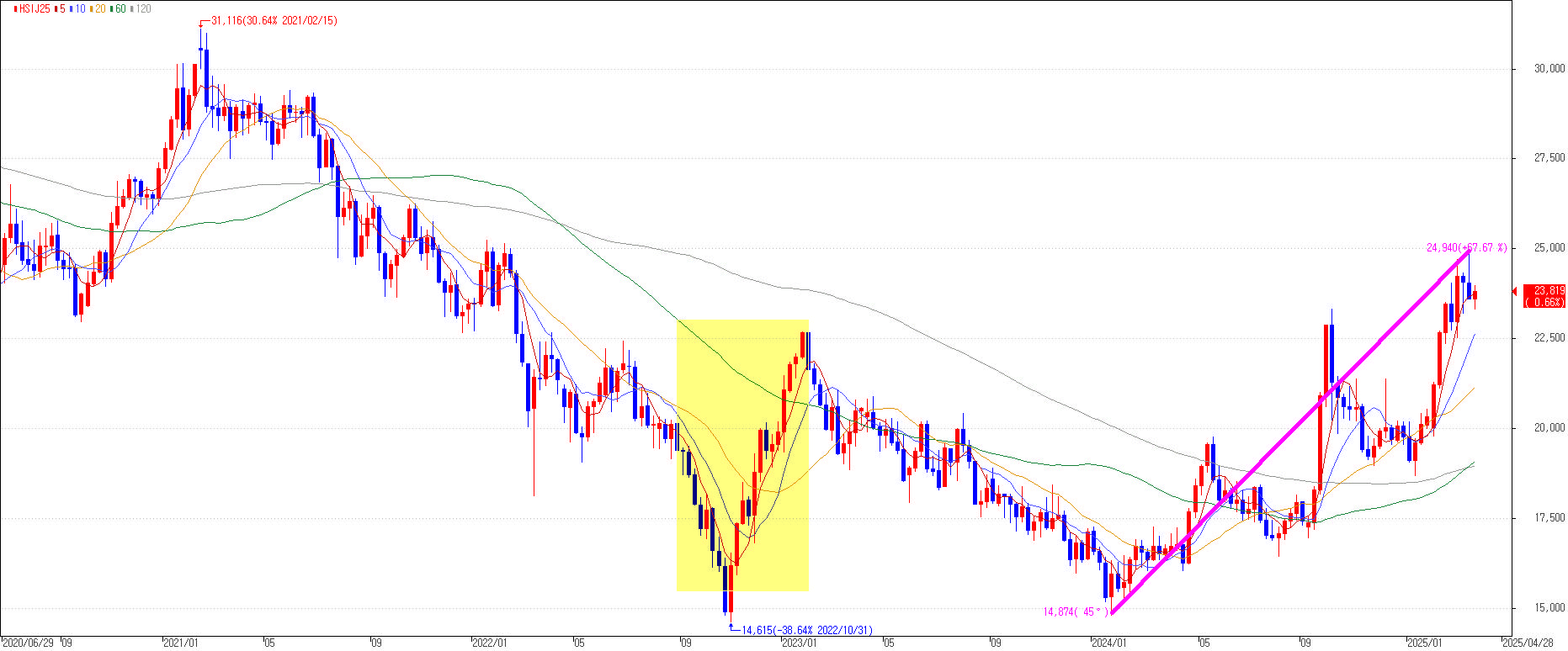This screenshot has height=651, width=1568.
Task: Click the 2021/01 date axis marker
Action: point(181,643)
